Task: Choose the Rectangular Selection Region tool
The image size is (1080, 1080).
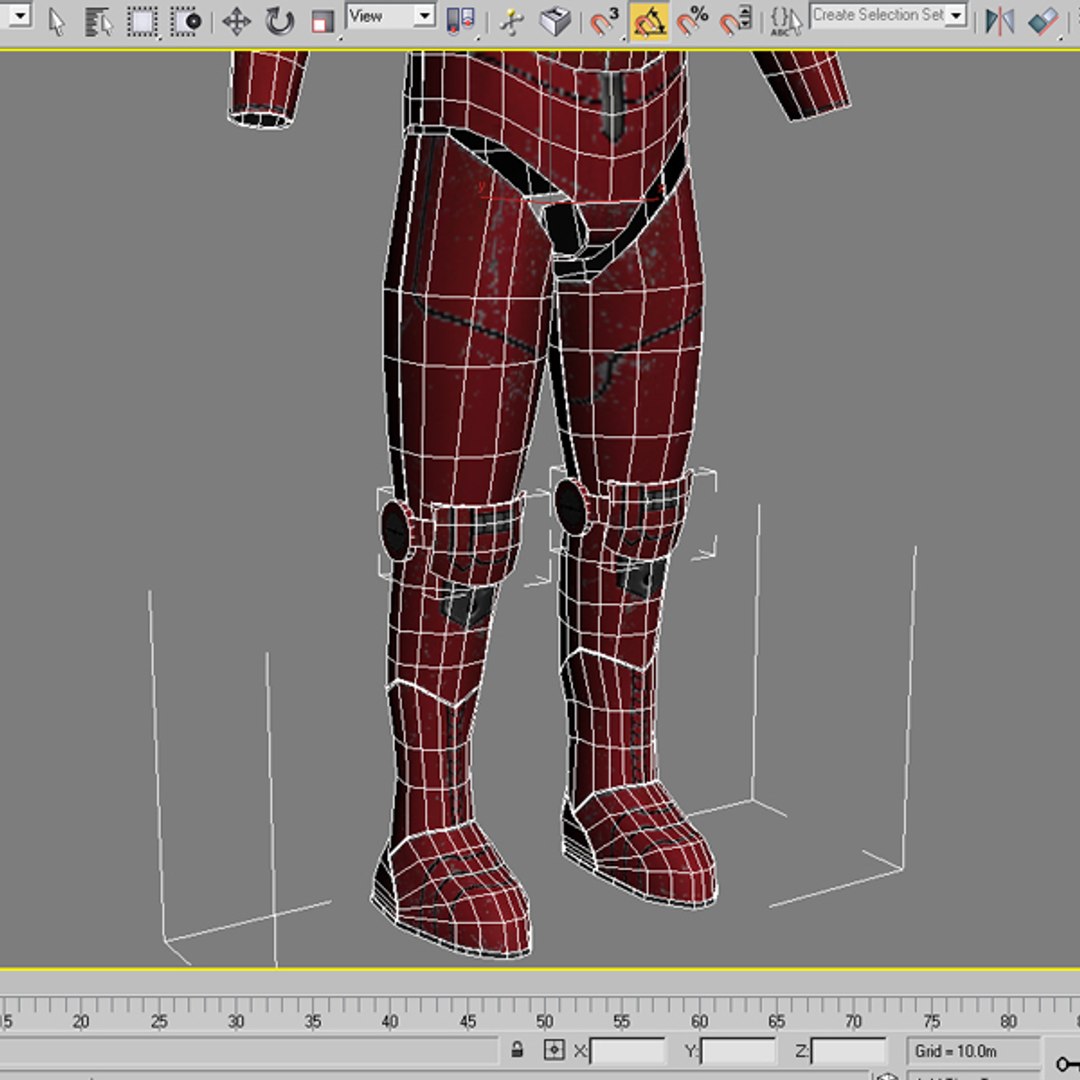Action: [x=142, y=21]
